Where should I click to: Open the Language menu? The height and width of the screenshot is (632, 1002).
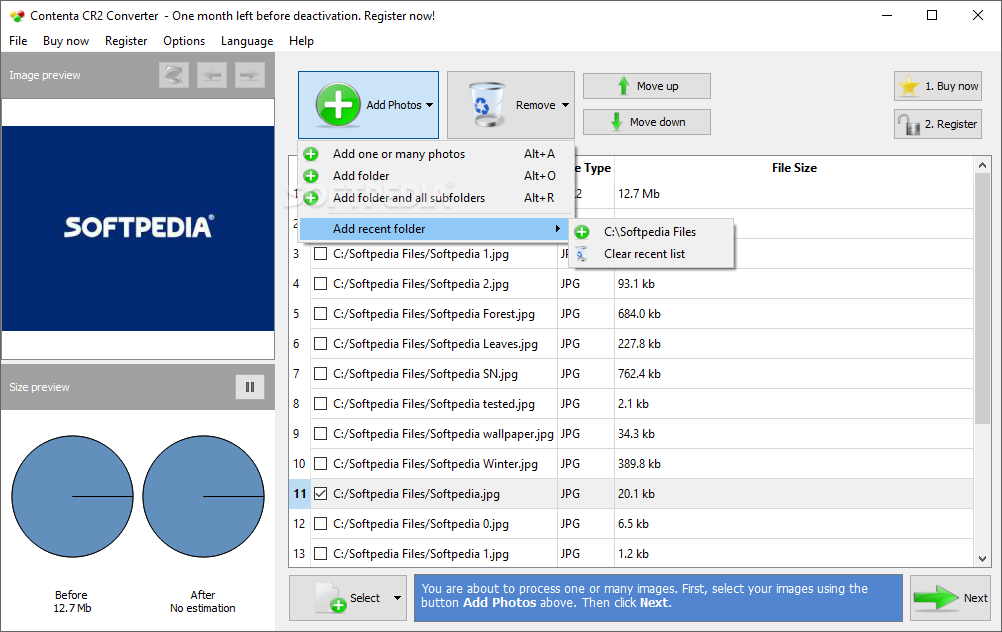pyautogui.click(x=247, y=41)
